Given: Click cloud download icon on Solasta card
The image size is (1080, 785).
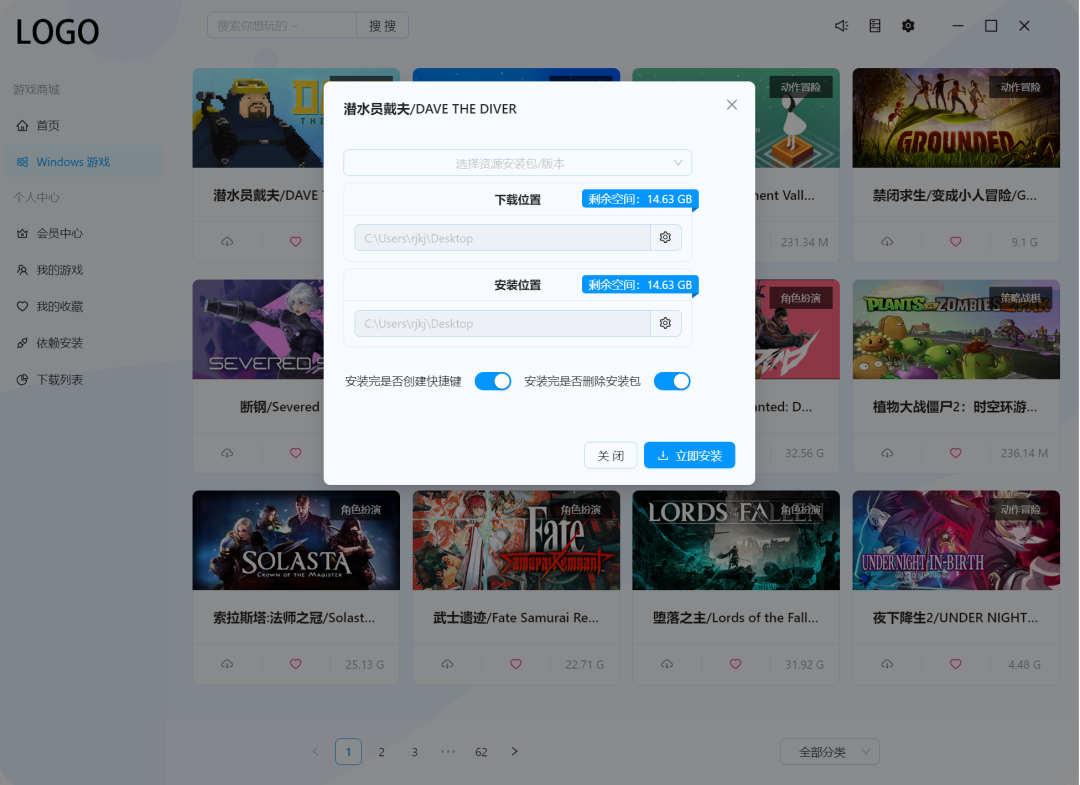Looking at the screenshot, I should 227,664.
